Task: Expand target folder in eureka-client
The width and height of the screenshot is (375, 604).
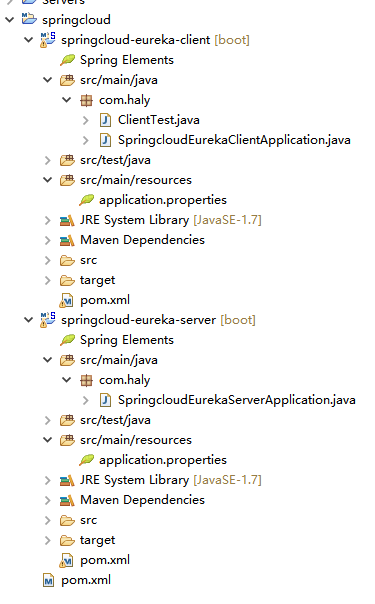Action: [x=47, y=280]
